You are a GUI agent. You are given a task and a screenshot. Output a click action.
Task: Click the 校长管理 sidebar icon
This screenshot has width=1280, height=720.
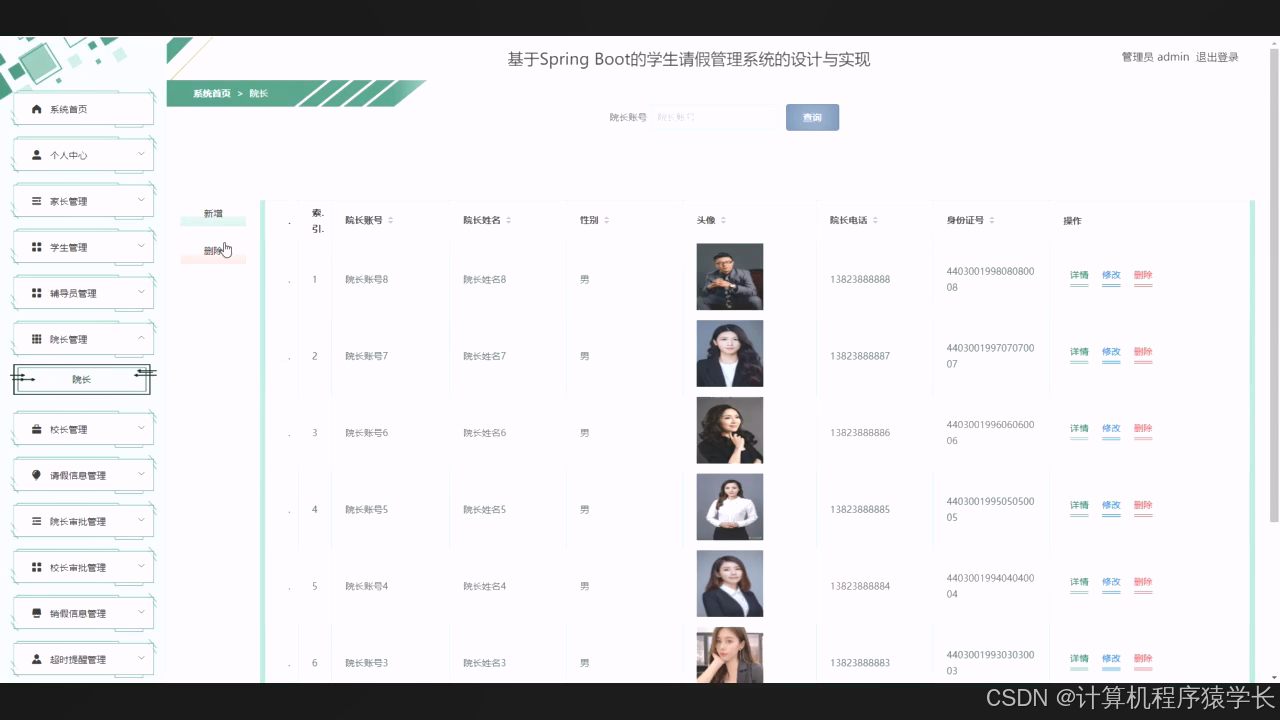point(37,428)
